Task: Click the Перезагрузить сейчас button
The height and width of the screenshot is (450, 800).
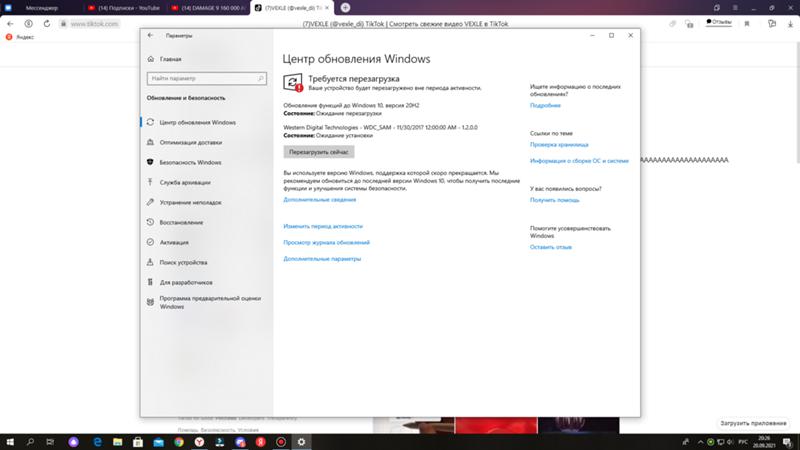Action: click(x=319, y=152)
